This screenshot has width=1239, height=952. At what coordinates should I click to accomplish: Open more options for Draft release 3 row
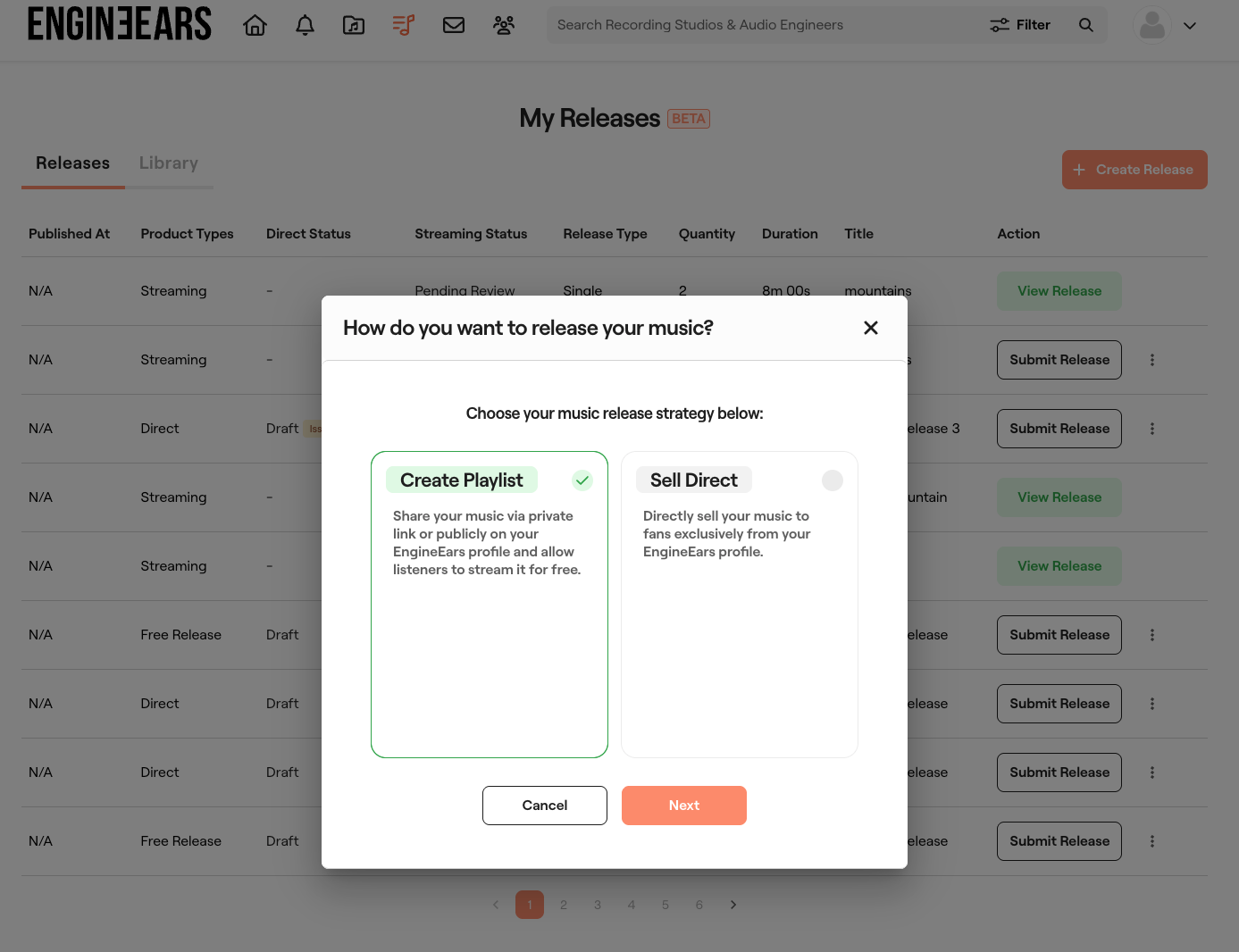point(1152,429)
